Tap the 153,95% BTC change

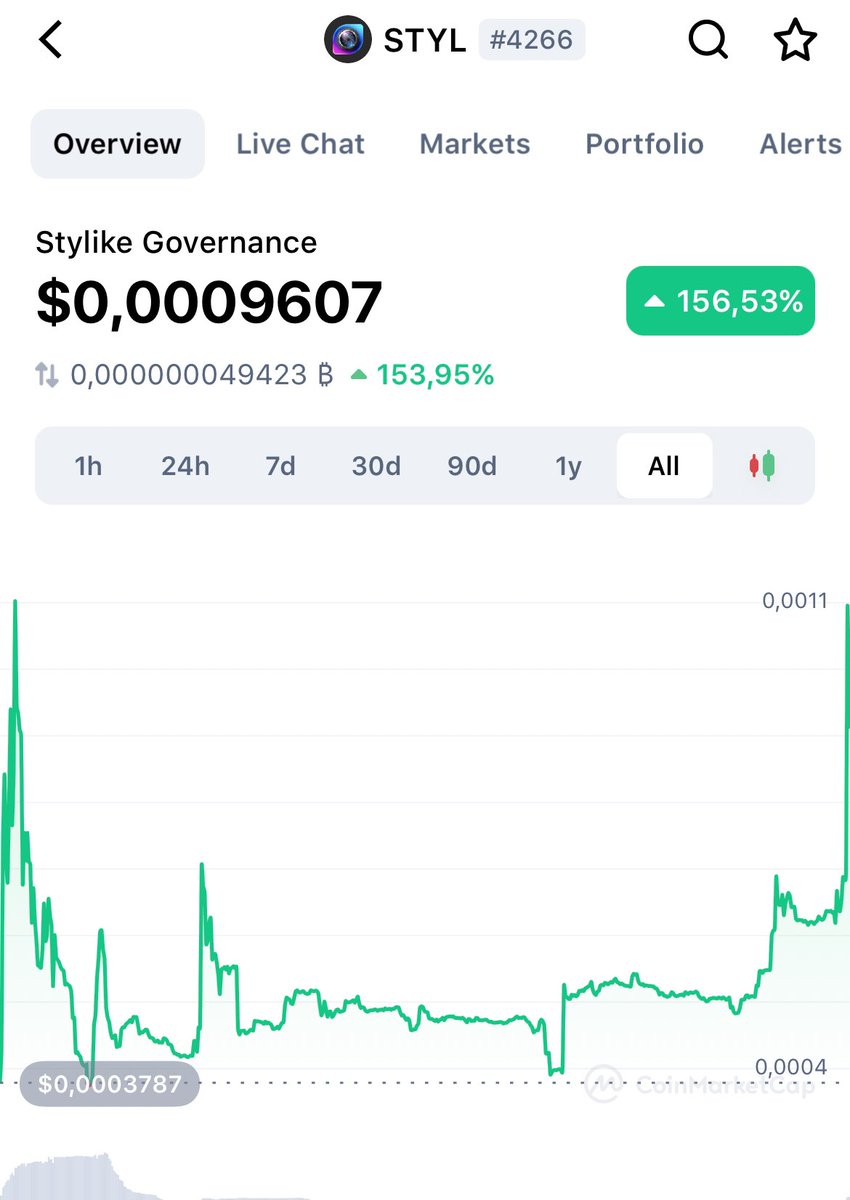[x=422, y=376]
